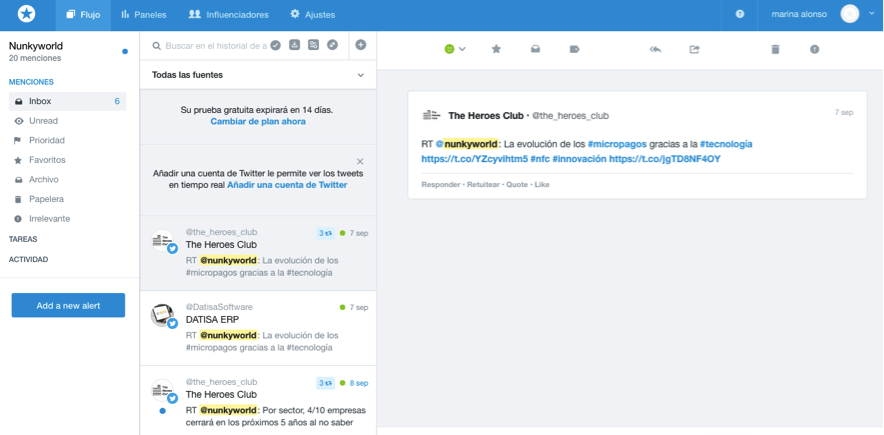Expand the Todas las fuentes dropdown
This screenshot has width=884, height=435.
coord(258,75)
